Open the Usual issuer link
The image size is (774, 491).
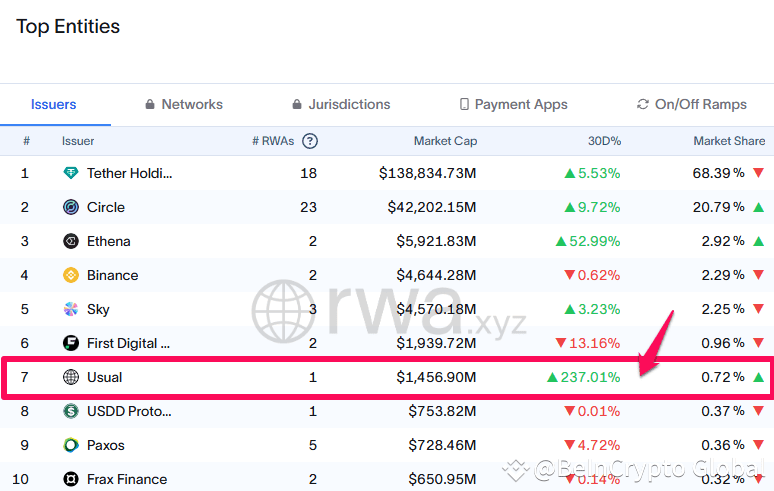coord(105,378)
